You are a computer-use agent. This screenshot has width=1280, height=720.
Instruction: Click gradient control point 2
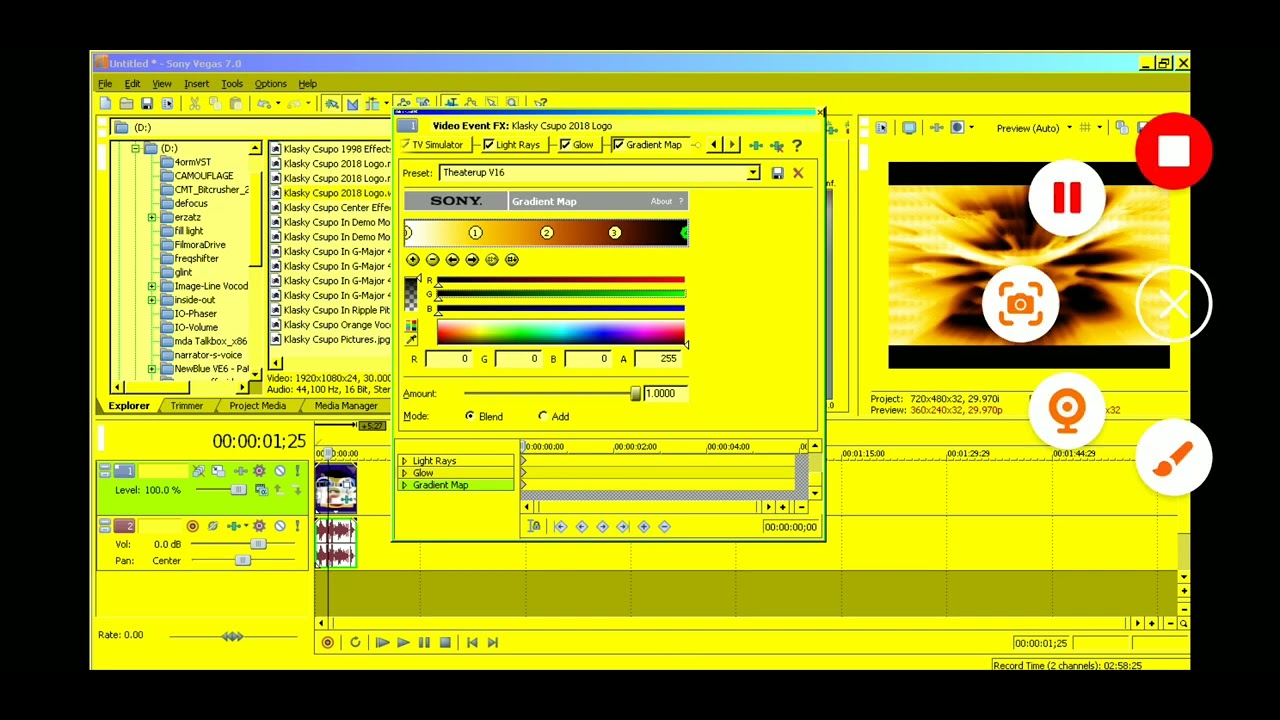pyautogui.click(x=546, y=233)
